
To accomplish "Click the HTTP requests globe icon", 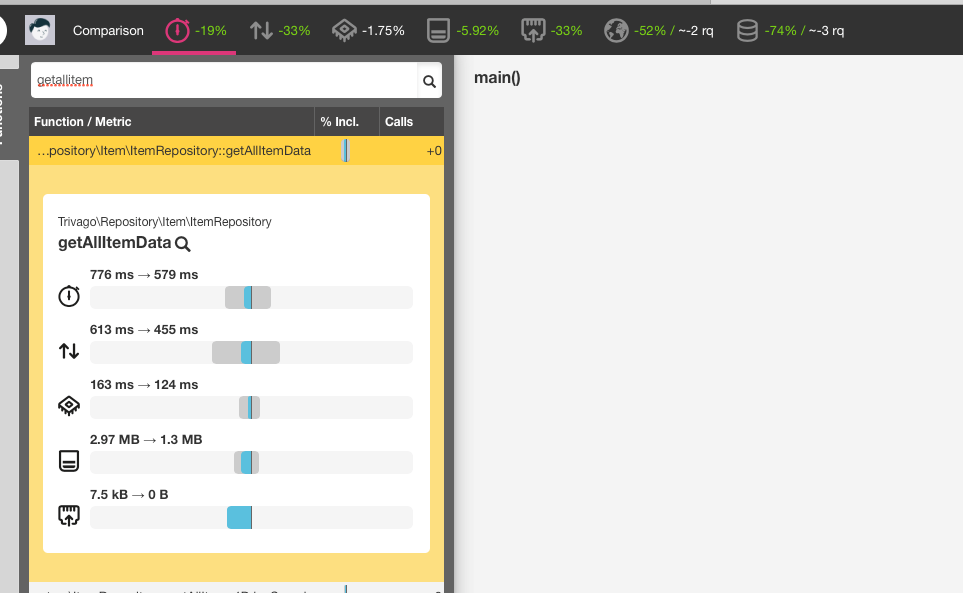I will (x=616, y=30).
